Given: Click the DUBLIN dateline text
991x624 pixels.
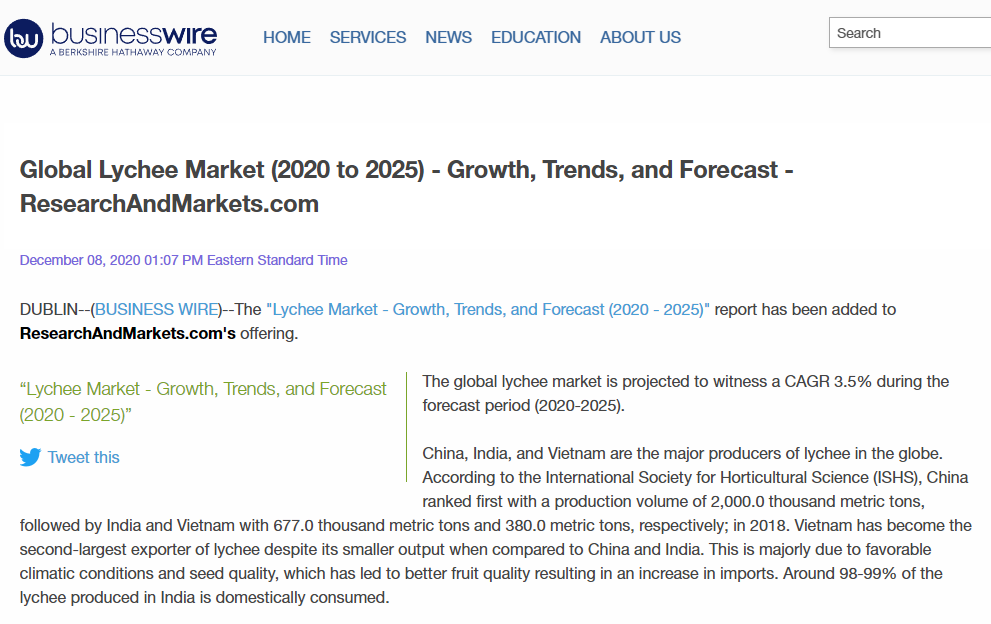Looking at the screenshot, I should point(52,309).
